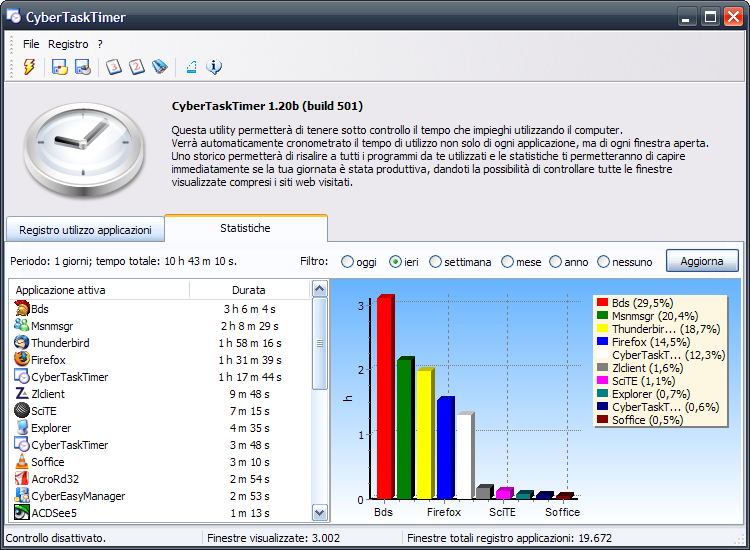The width and height of the screenshot is (750, 550).
Task: Click the list scrollbar up arrow
Action: pyautogui.click(x=320, y=289)
